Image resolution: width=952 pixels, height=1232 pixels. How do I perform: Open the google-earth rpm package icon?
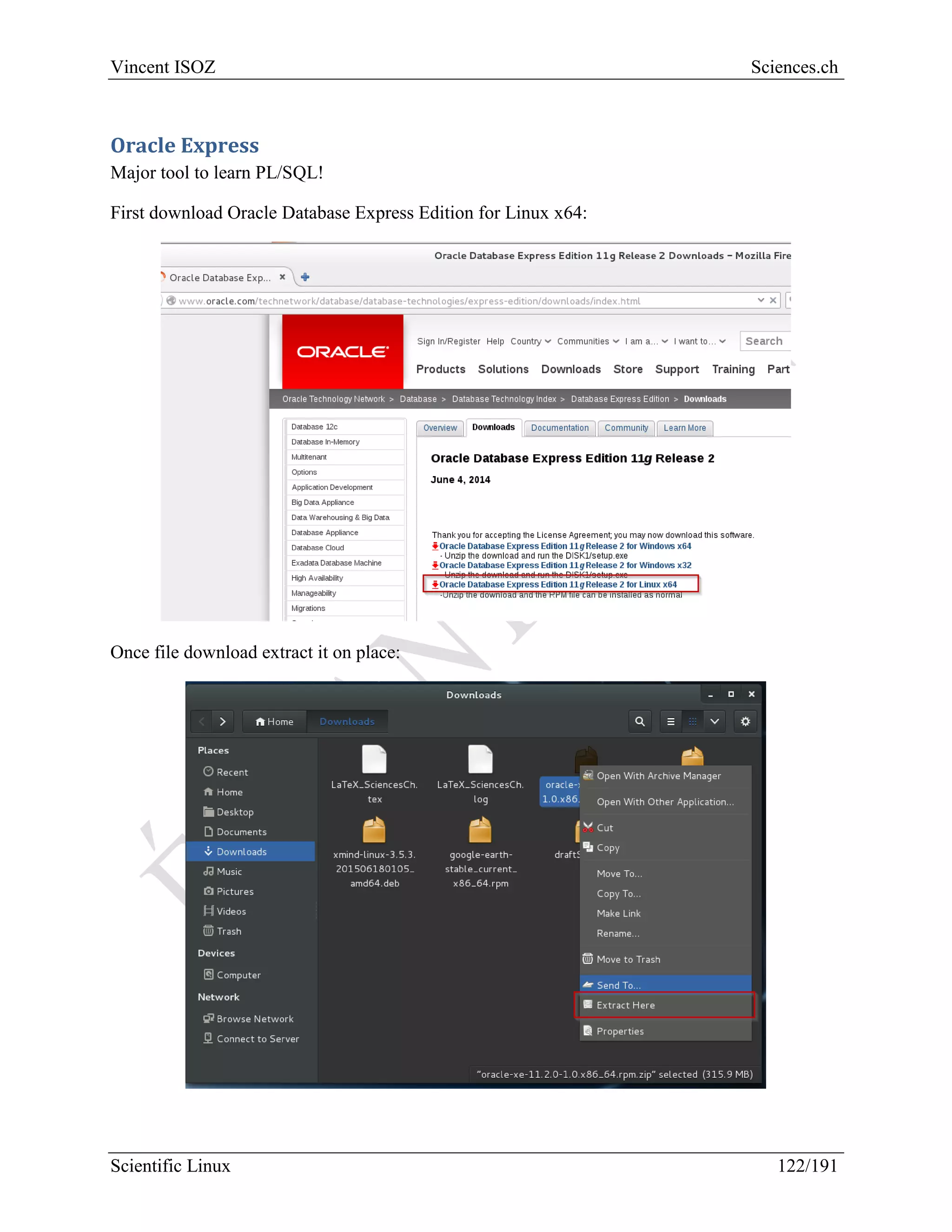(x=480, y=830)
